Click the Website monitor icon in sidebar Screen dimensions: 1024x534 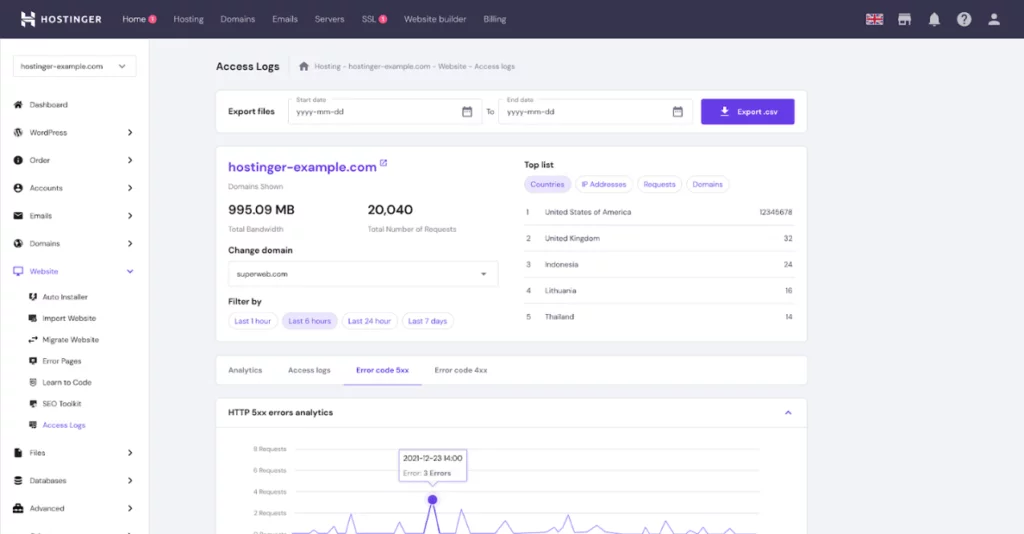(x=18, y=271)
